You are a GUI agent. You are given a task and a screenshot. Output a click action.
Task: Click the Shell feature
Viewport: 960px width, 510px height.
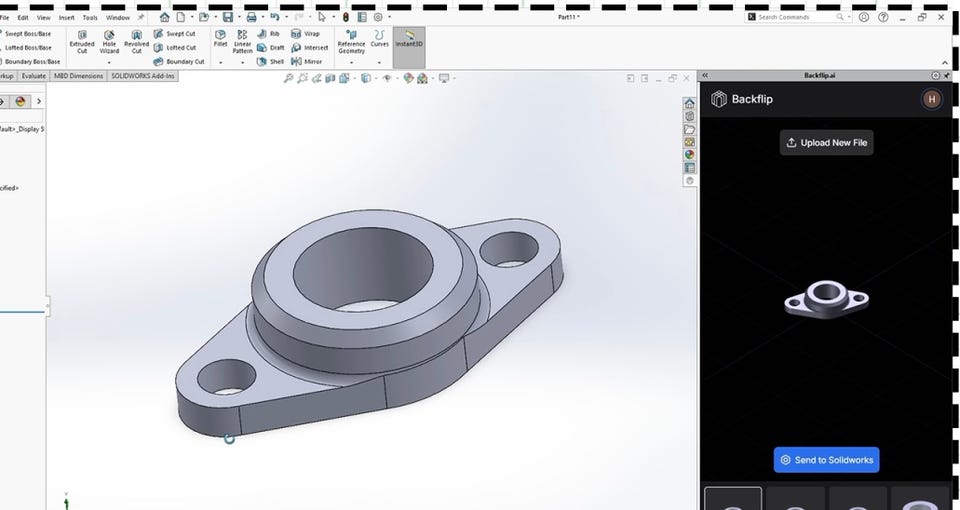[x=271, y=62]
